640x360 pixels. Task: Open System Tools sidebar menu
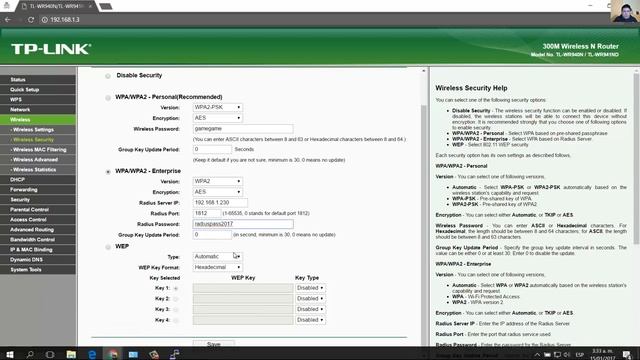click(x=38, y=269)
